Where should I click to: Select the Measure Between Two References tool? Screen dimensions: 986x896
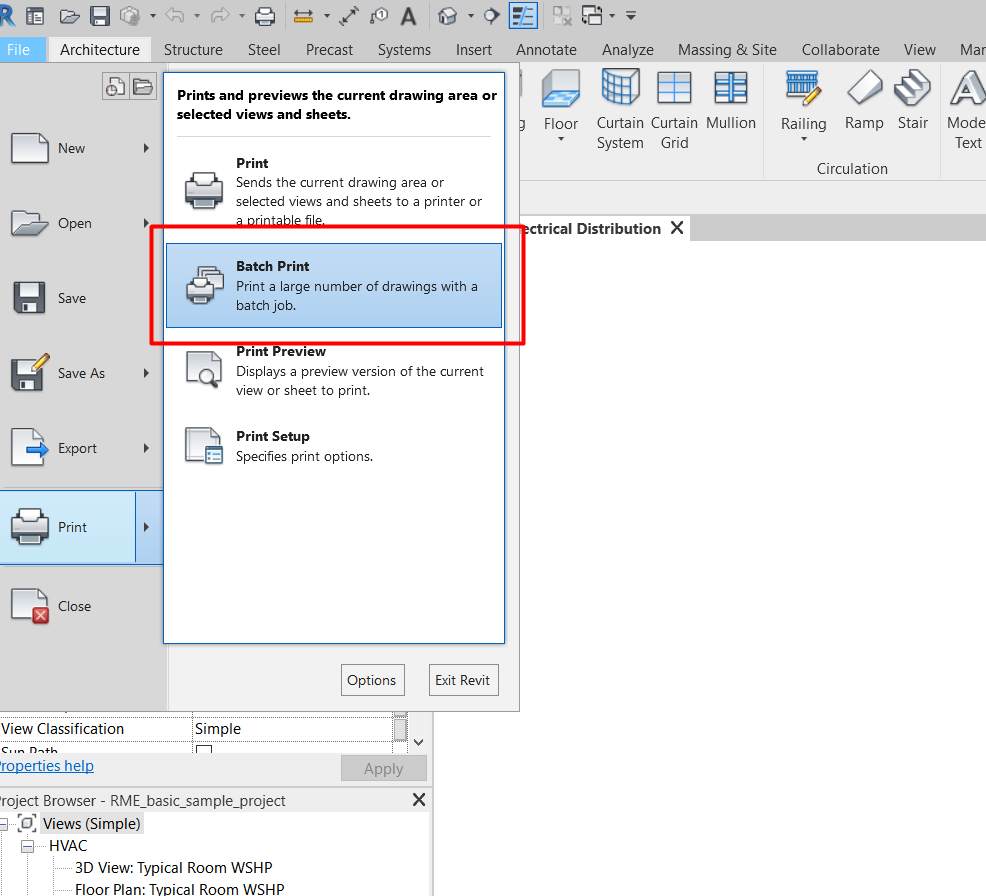(303, 16)
